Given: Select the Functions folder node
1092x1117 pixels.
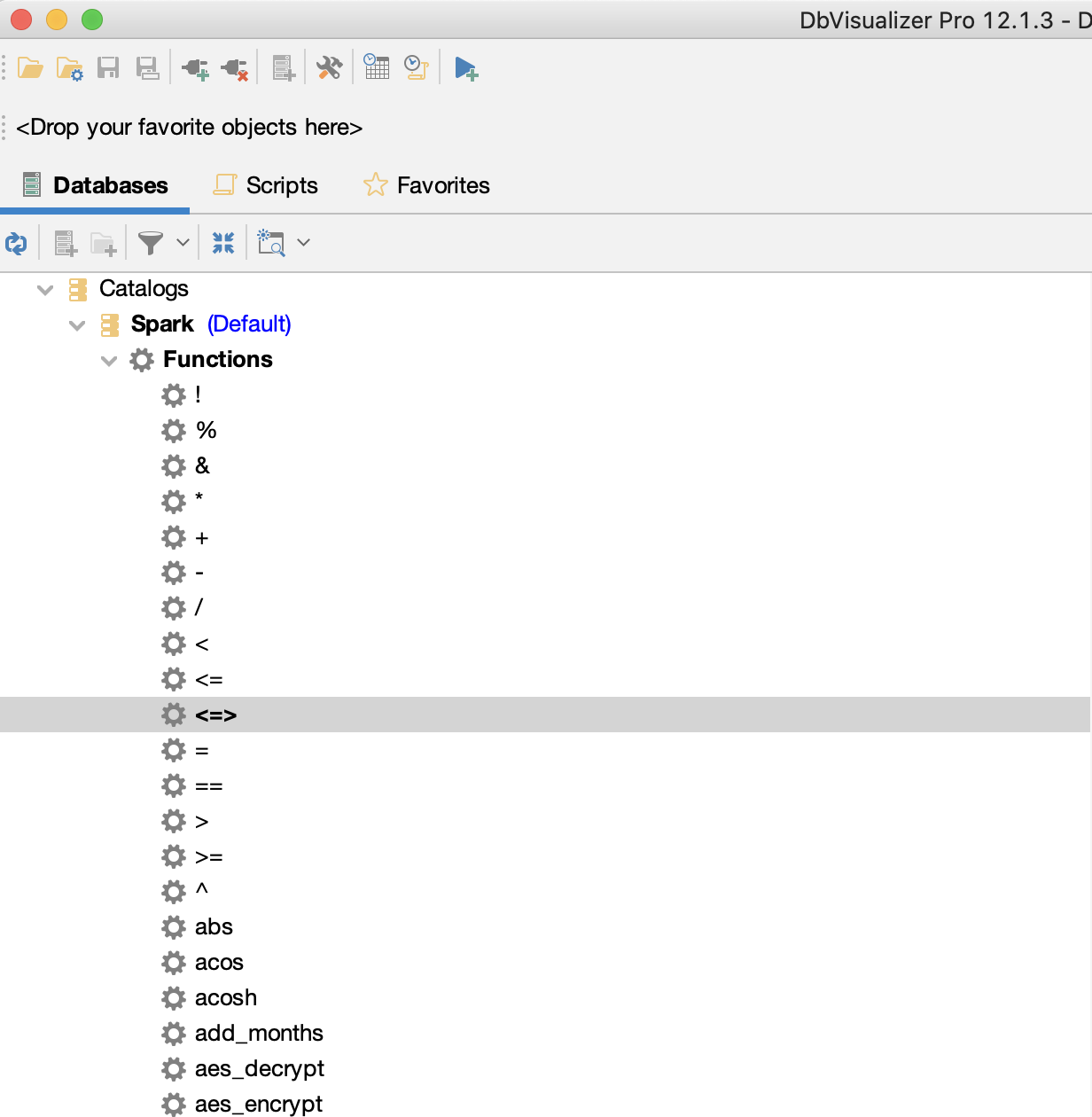Looking at the screenshot, I should (218, 359).
